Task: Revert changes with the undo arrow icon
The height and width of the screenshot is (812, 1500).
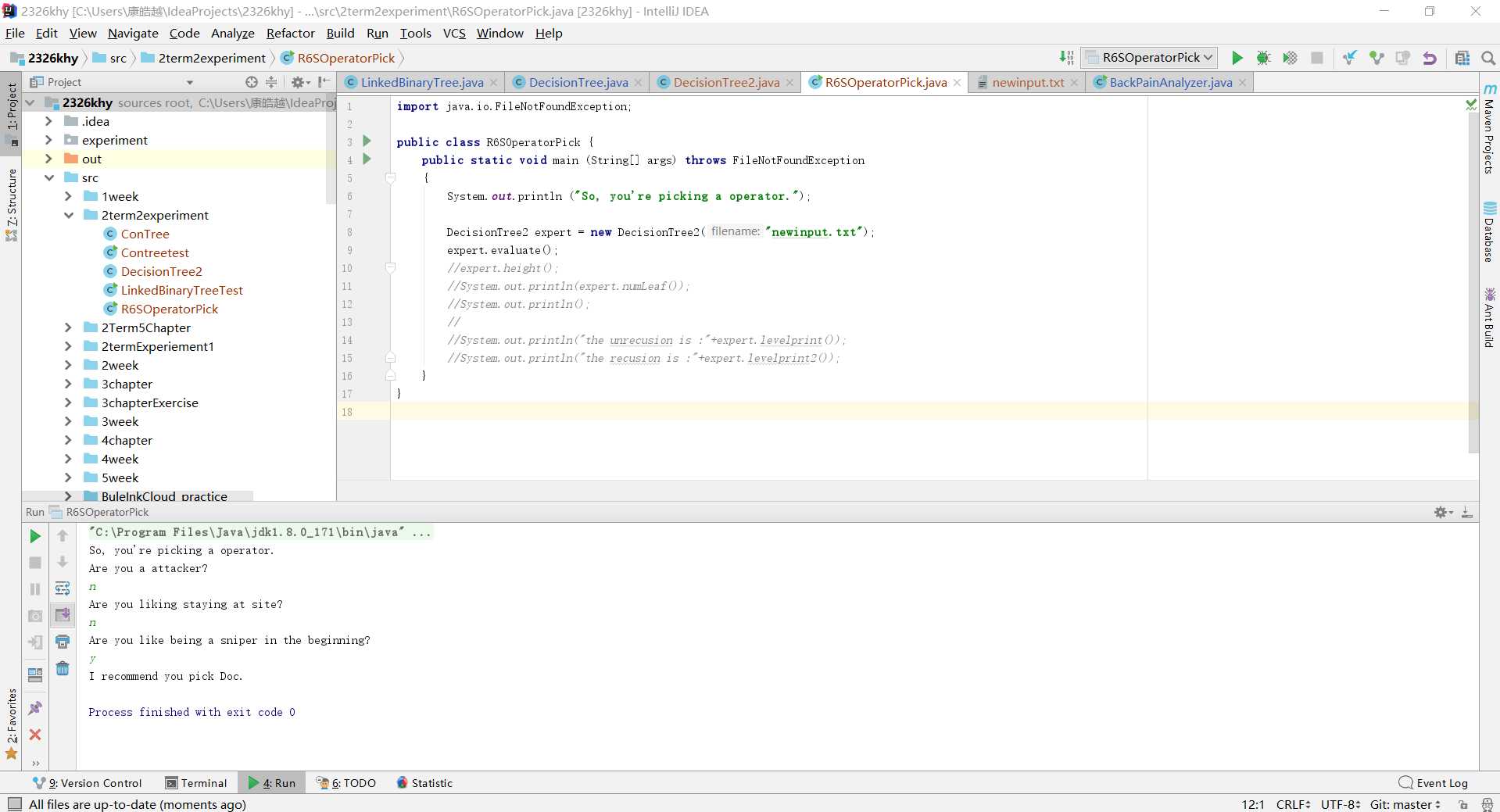Action: 1430,58
